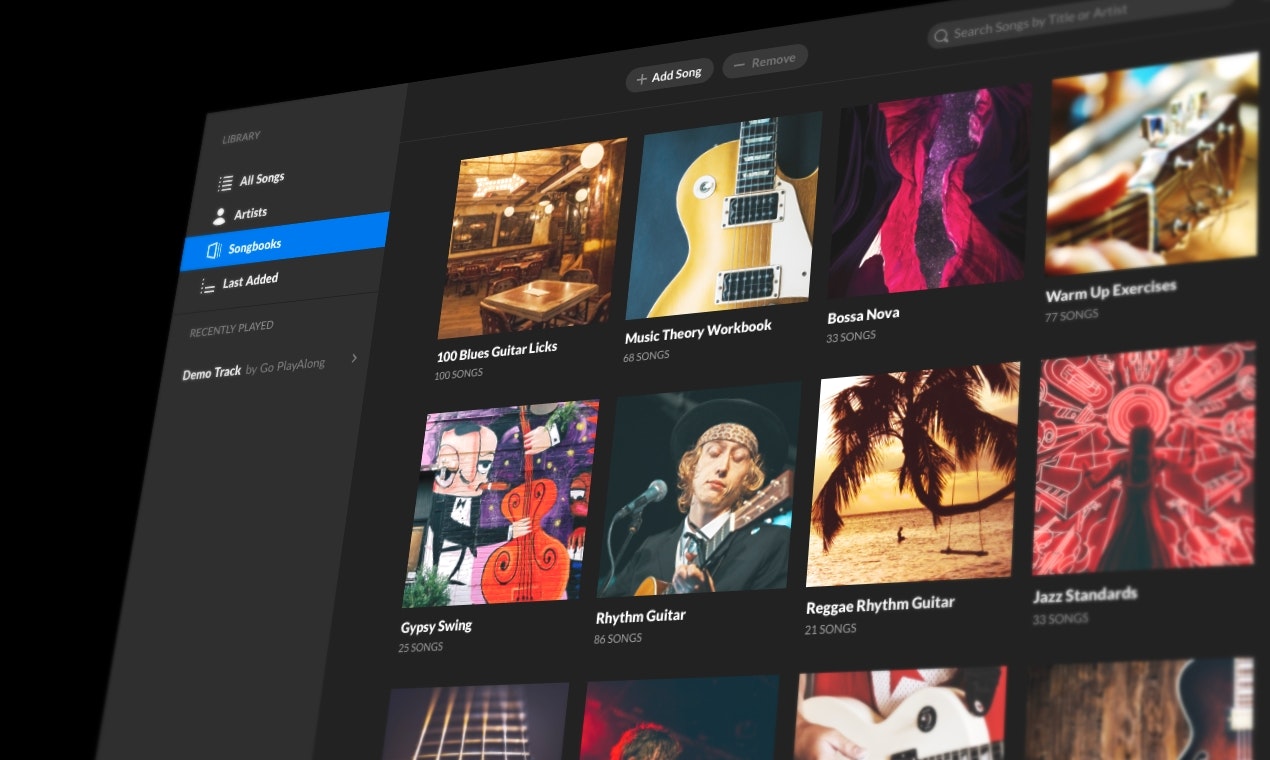Open Demo Track by Go PlayAlong
The height and width of the screenshot is (760, 1270).
[253, 369]
